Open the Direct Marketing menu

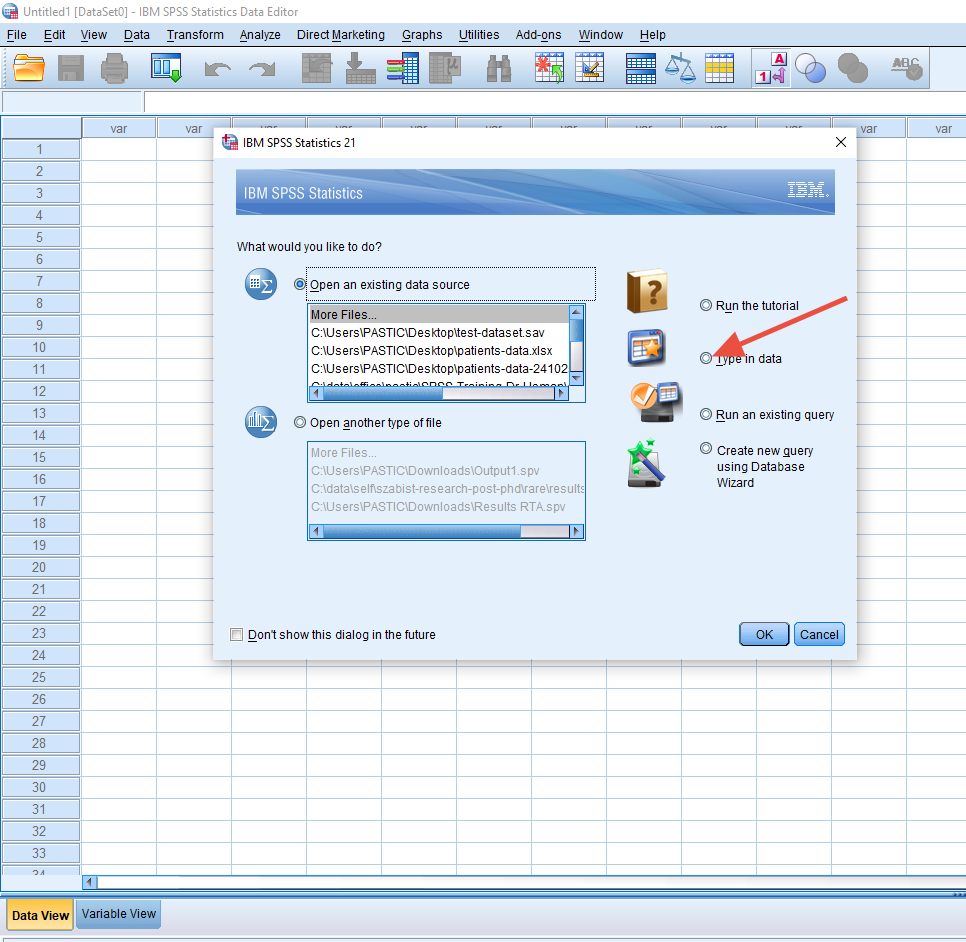[x=341, y=35]
